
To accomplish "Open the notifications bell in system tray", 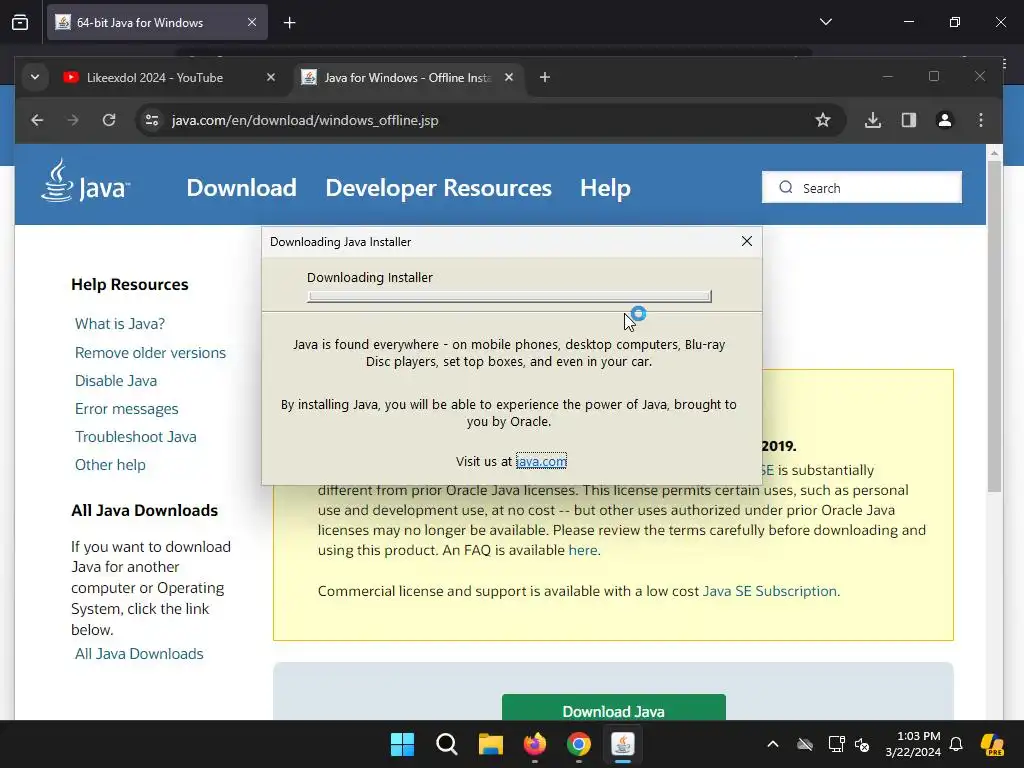I will (x=956, y=744).
